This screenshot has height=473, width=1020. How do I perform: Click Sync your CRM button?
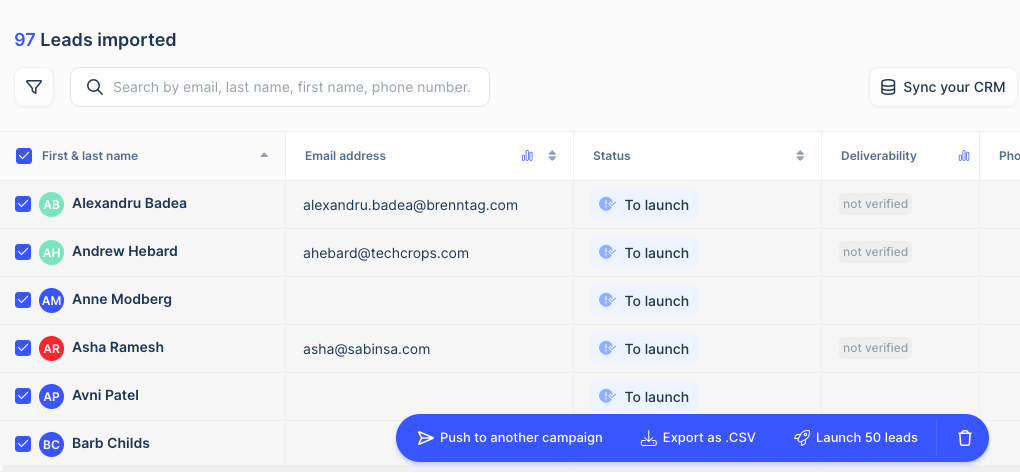tap(942, 87)
